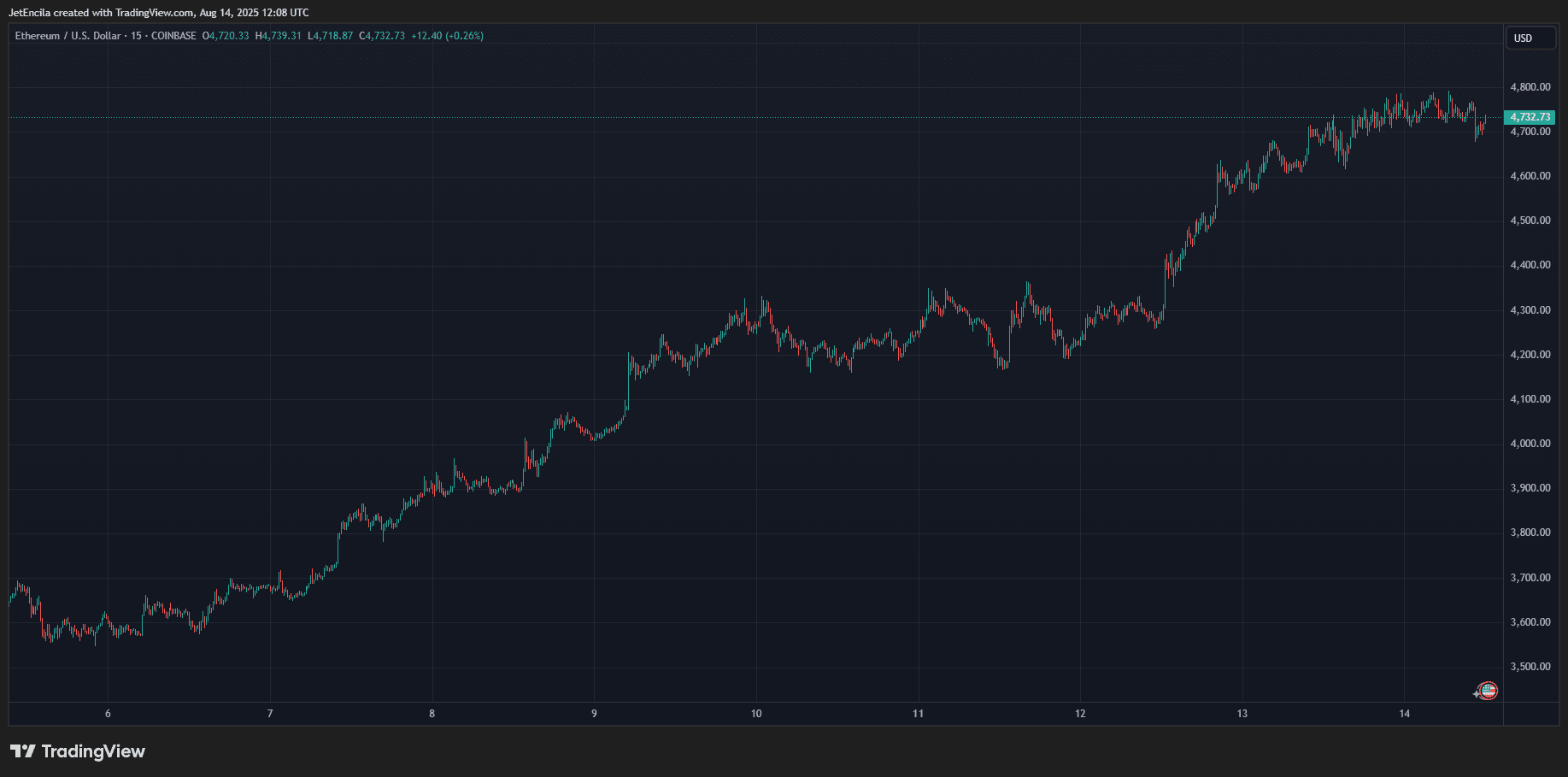Click date label 6 on time axis
Viewport: 1568px width, 777px height.
[x=108, y=714]
